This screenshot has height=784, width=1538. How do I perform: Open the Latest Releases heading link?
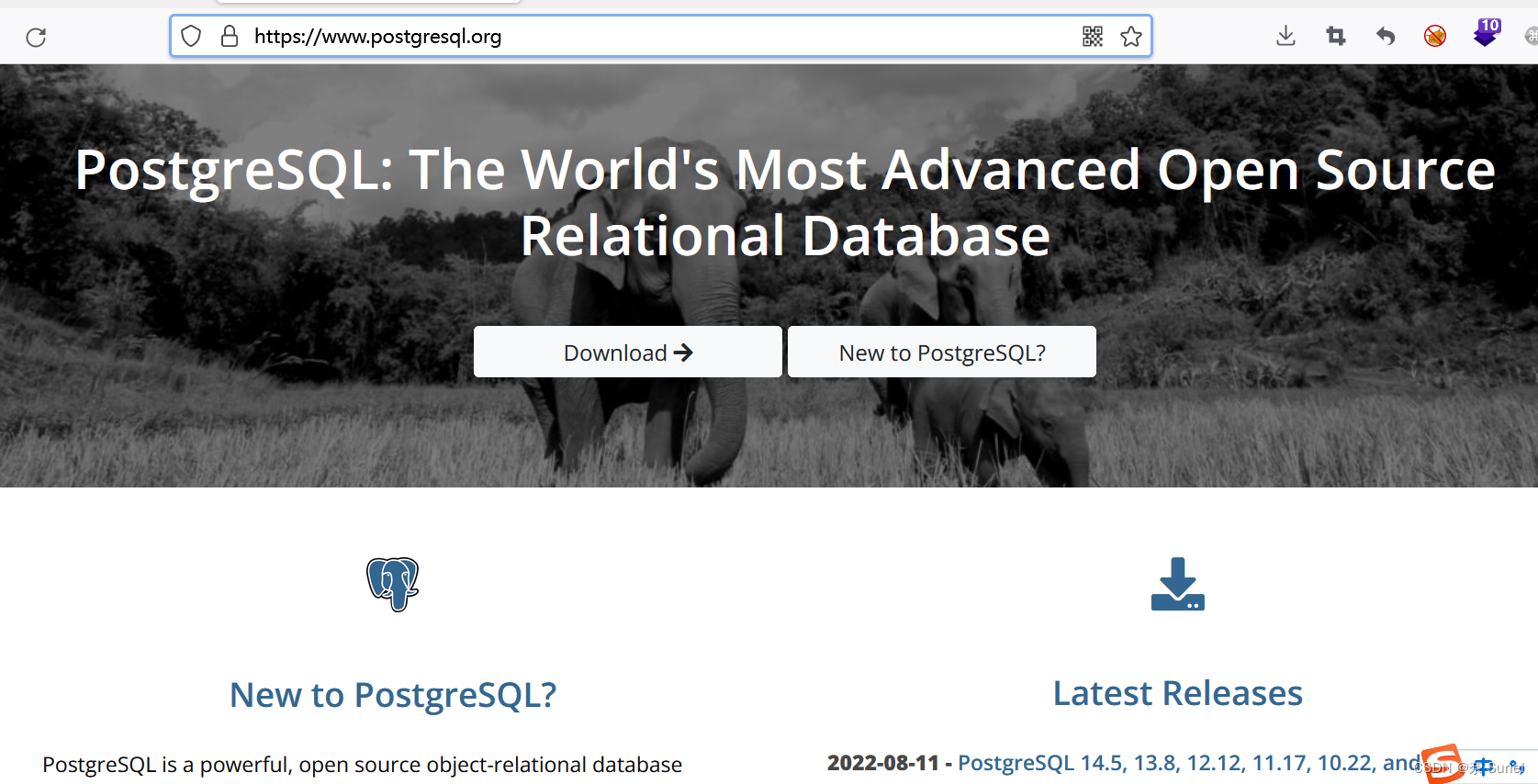(1178, 693)
